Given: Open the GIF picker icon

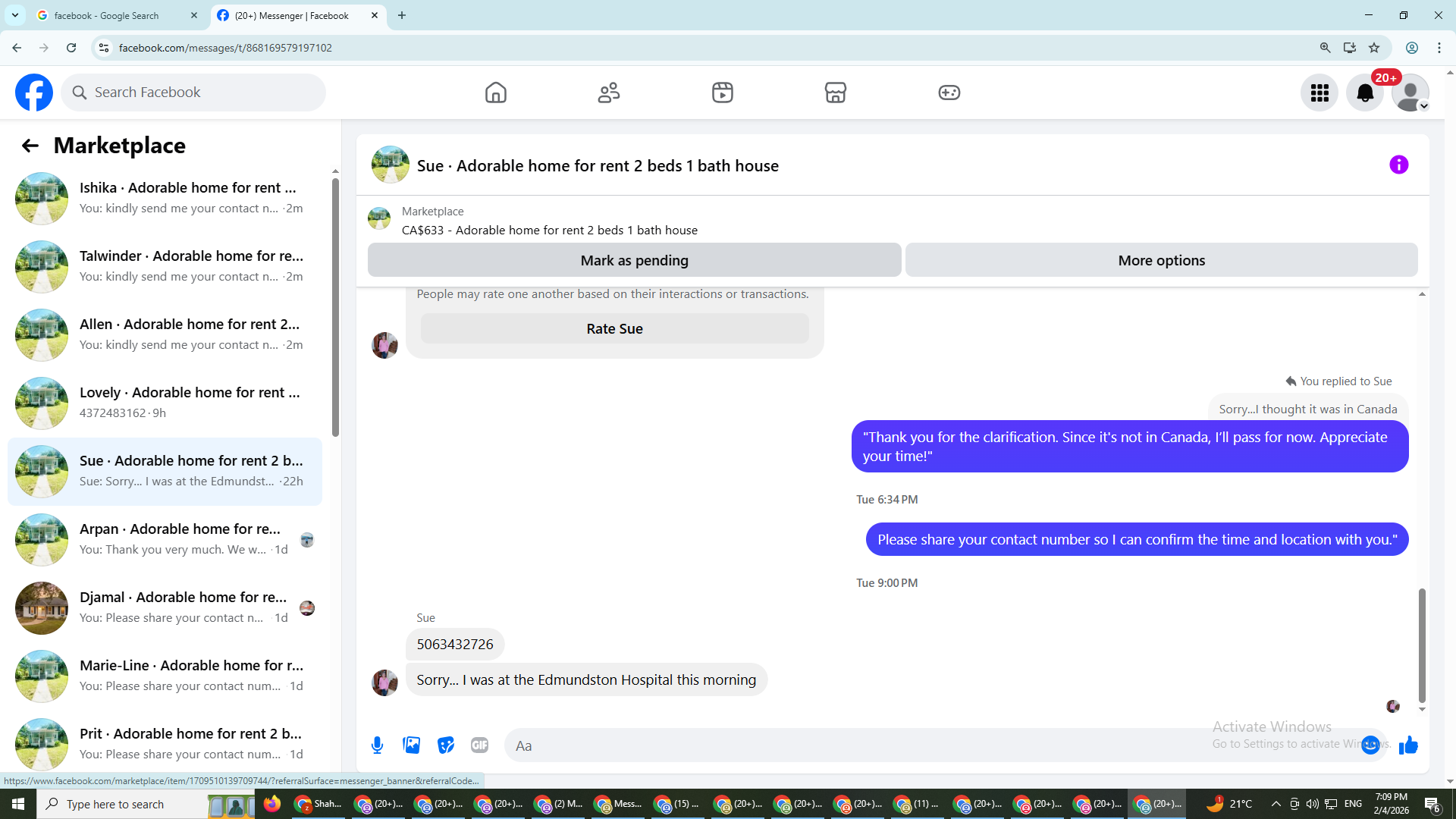Looking at the screenshot, I should point(479,745).
